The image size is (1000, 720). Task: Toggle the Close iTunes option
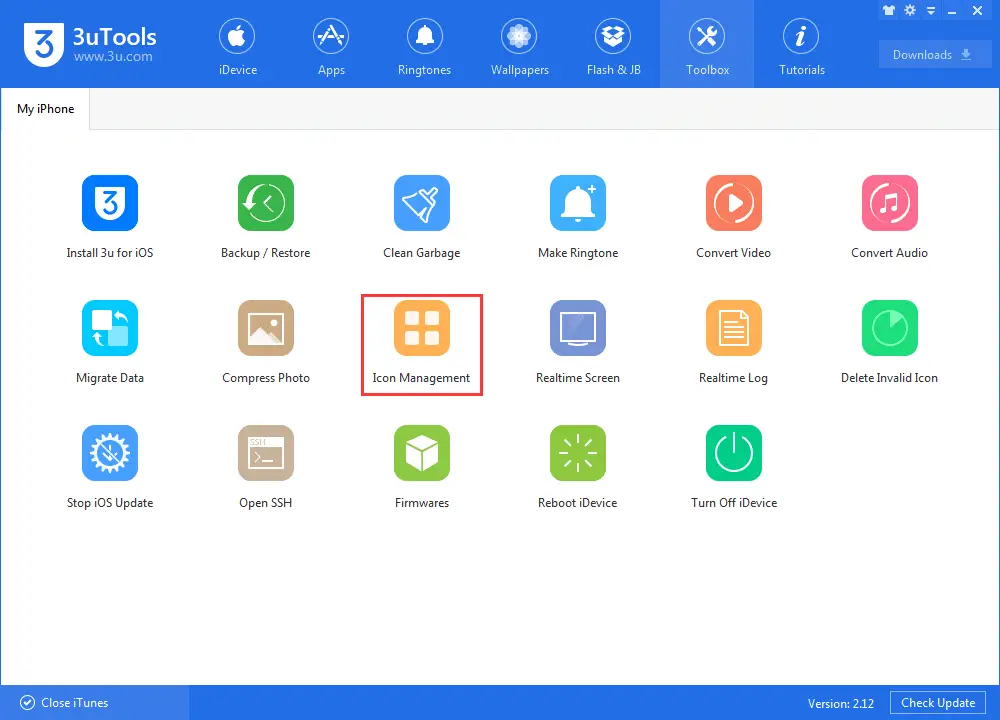click(64, 703)
